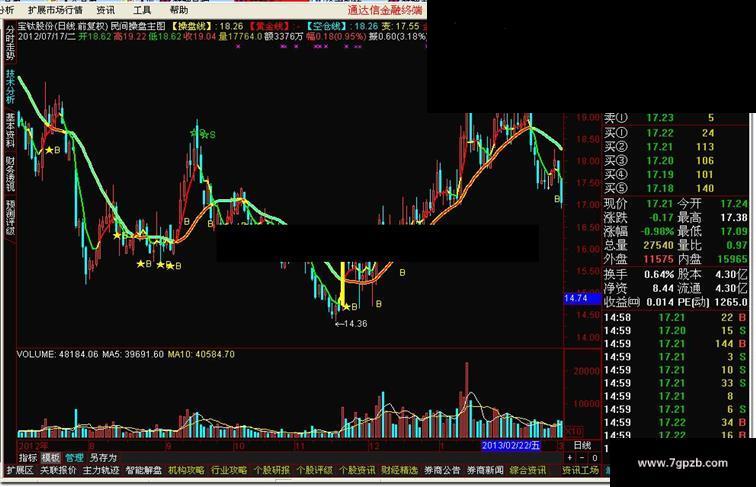Image resolution: width=756 pixels, height=487 pixels.
Task: Click the 通达信金融终端 title text
Action: point(385,10)
